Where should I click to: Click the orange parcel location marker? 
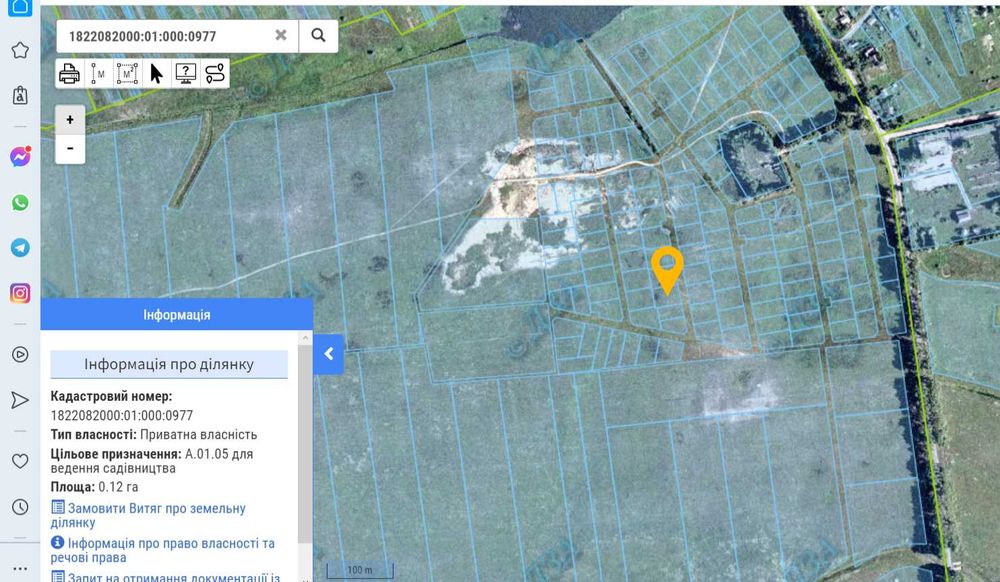tap(667, 270)
